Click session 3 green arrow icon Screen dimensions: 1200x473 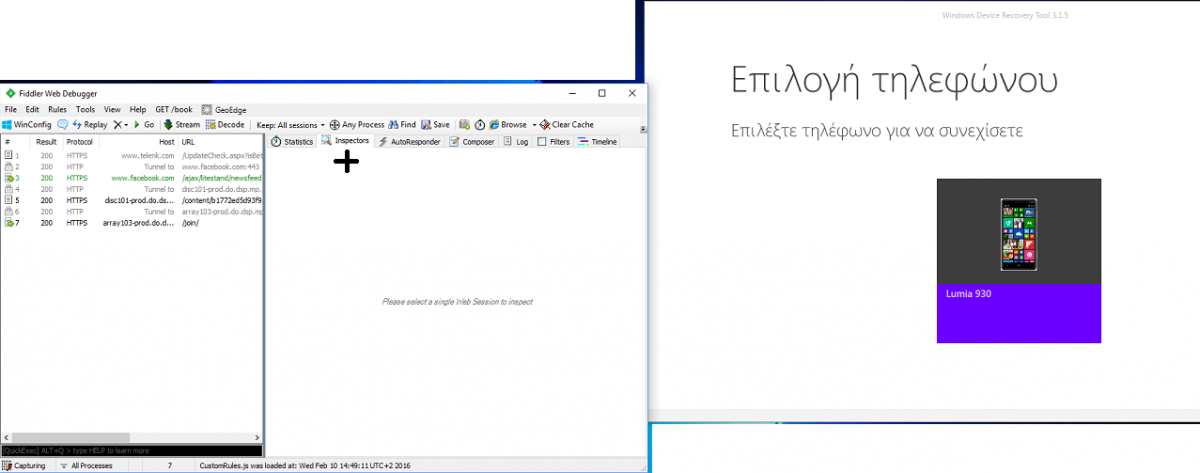pyautogui.click(x=9, y=178)
